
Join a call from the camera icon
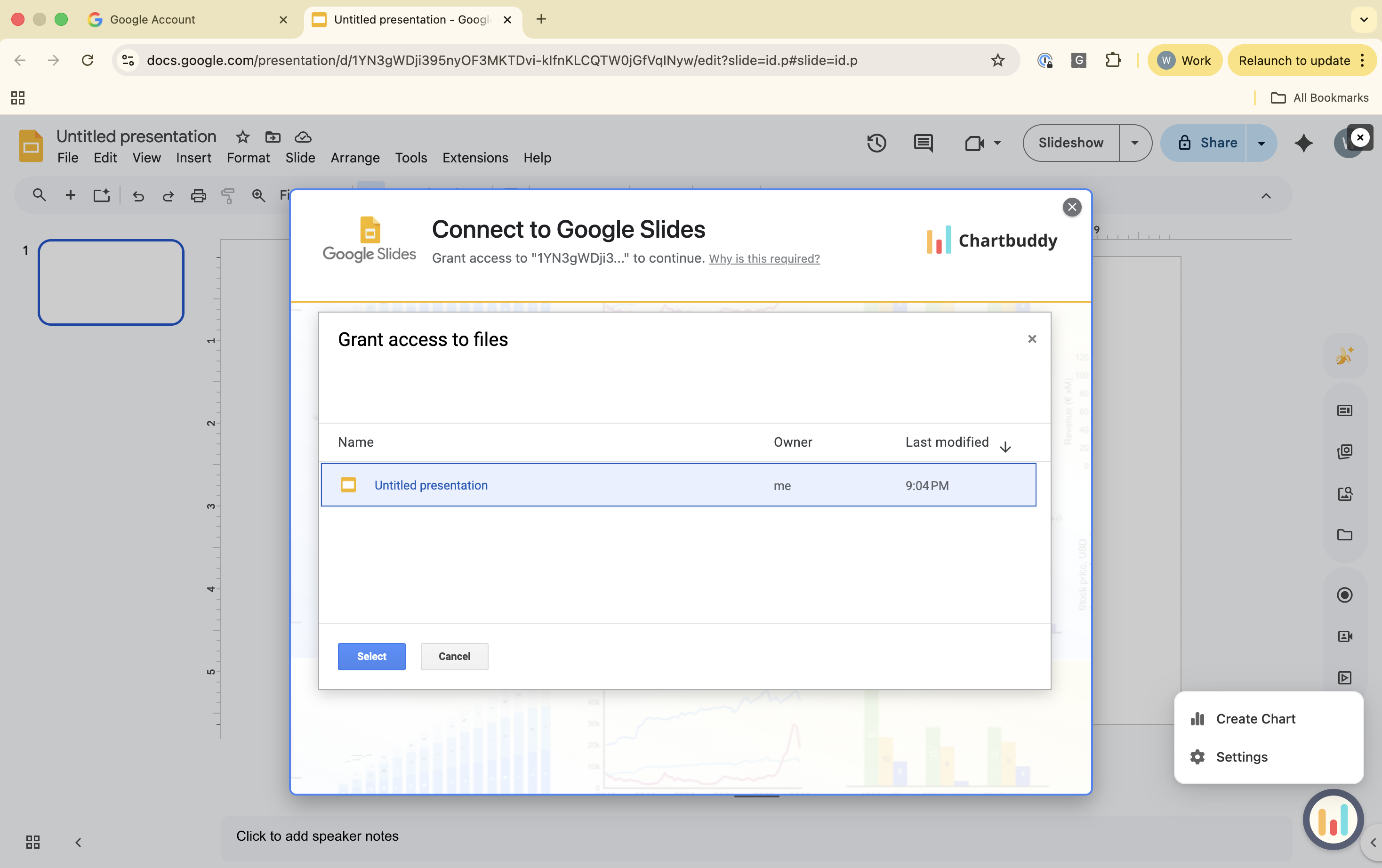click(x=976, y=143)
